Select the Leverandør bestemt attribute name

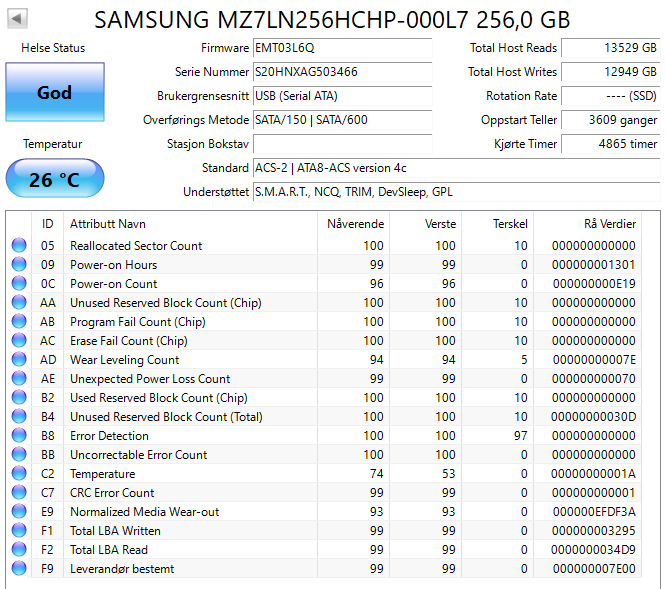[122, 569]
